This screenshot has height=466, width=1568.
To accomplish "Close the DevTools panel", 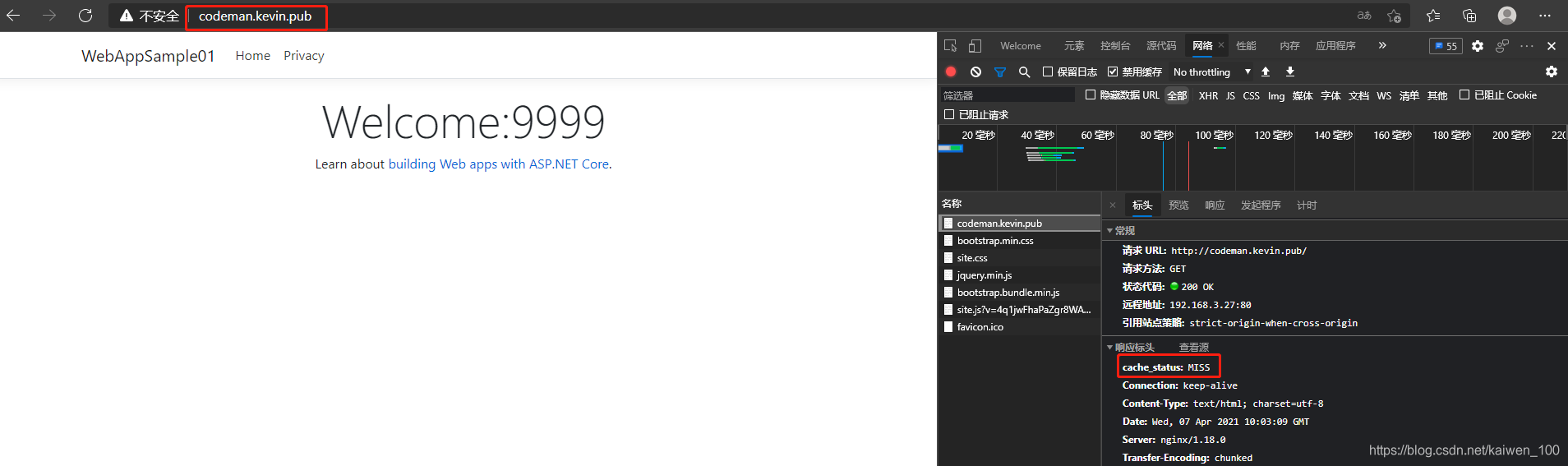I will coord(1552,46).
